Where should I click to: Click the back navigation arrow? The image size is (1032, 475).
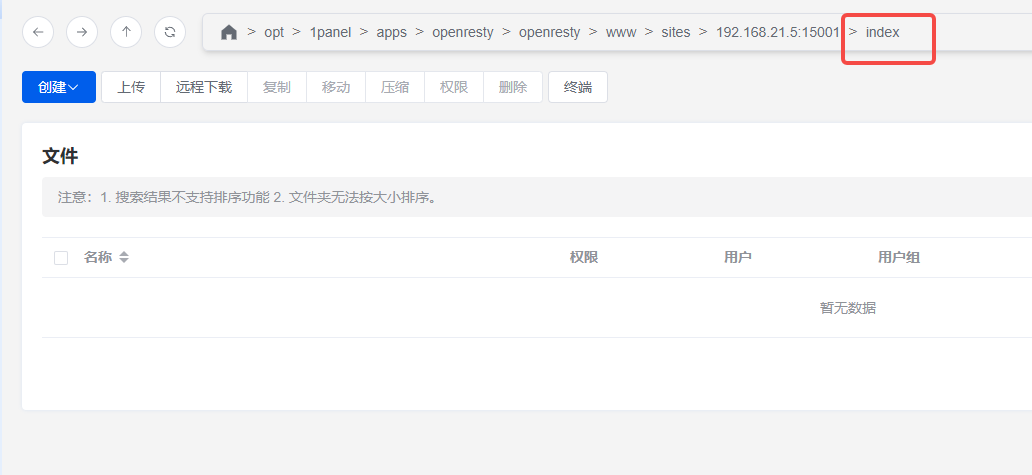click(38, 32)
